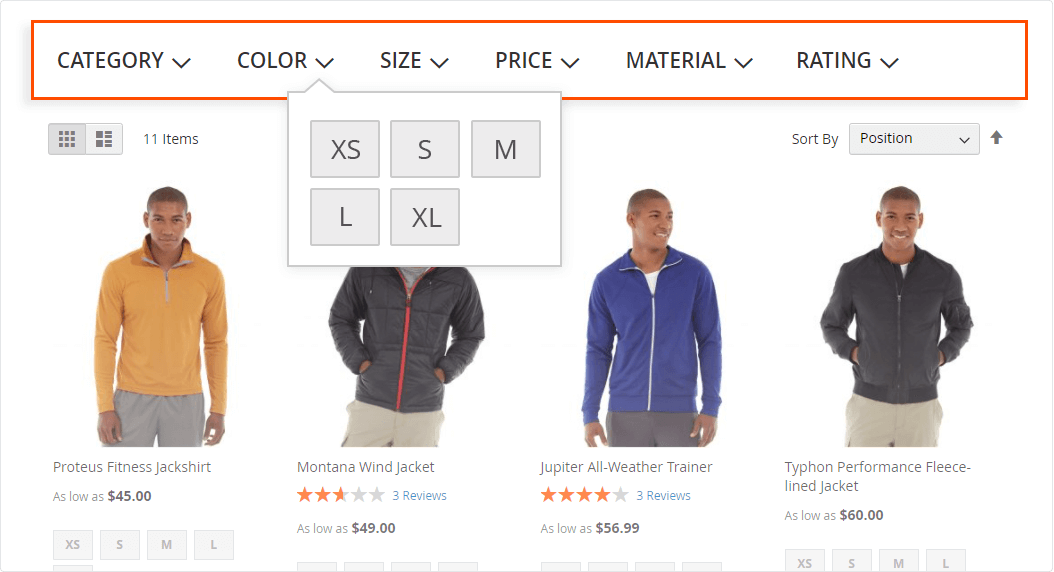1054x572 pixels.
Task: Click the Jupiter All-Weather Trainer product photo
Action: click(x=652, y=317)
